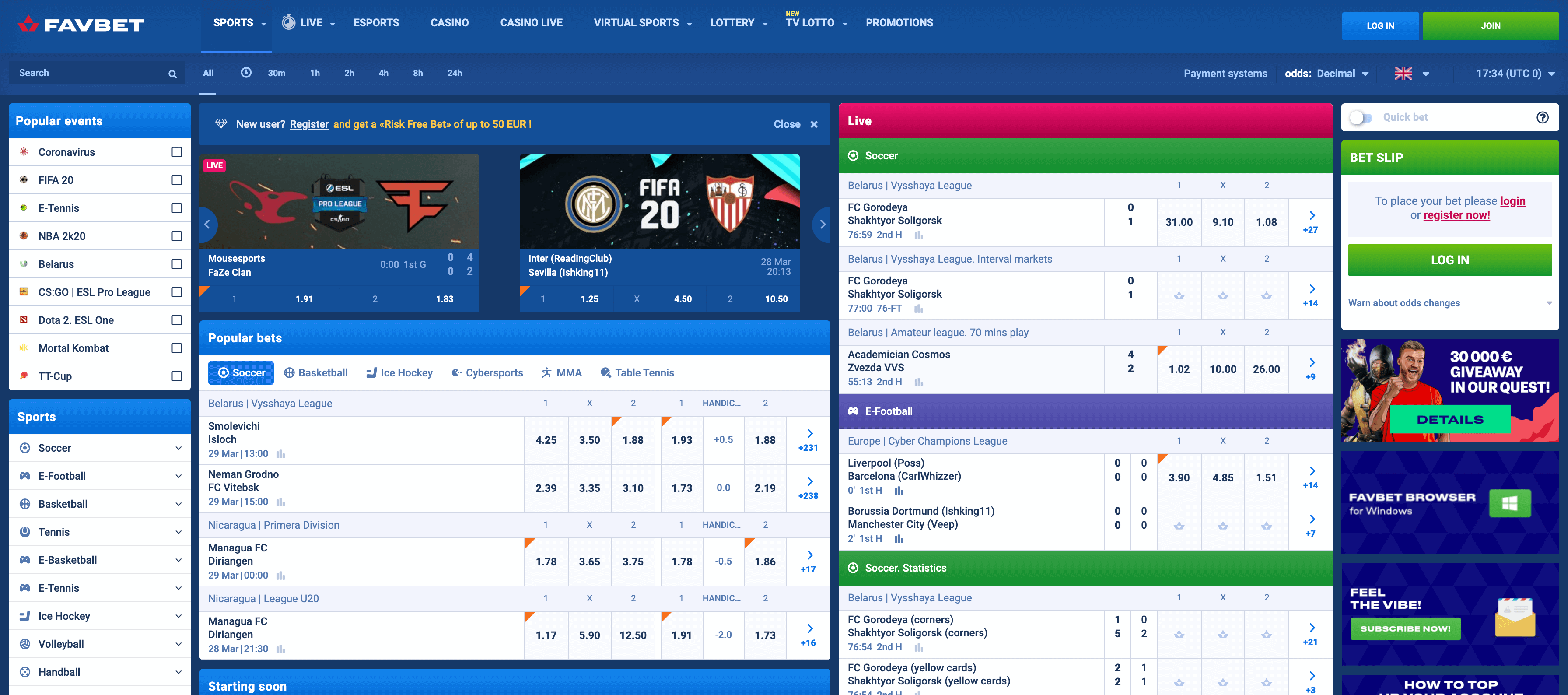The image size is (1568, 695).
Task: Click previous arrow on featured events carousel
Action: click(207, 224)
